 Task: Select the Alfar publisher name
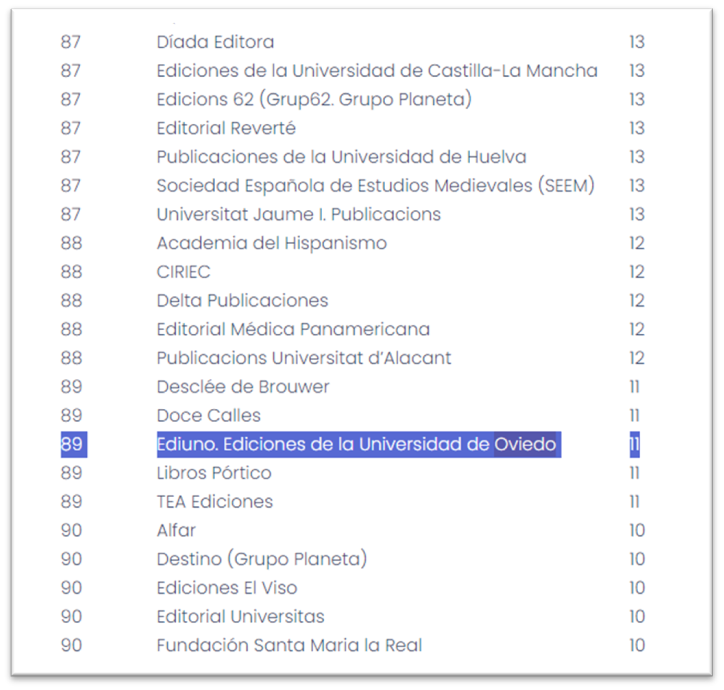tap(176, 530)
